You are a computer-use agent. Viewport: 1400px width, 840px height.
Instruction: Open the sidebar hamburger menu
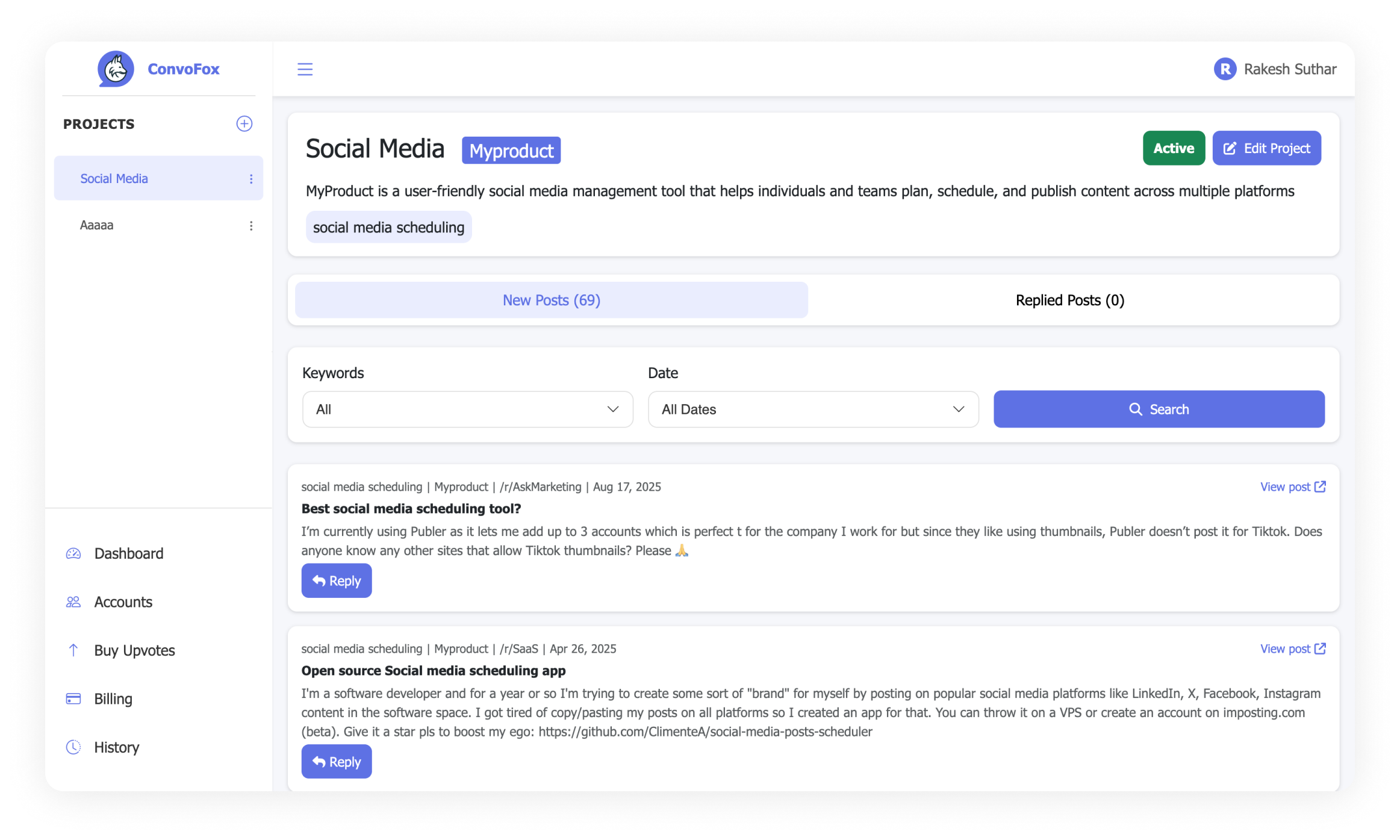(305, 69)
